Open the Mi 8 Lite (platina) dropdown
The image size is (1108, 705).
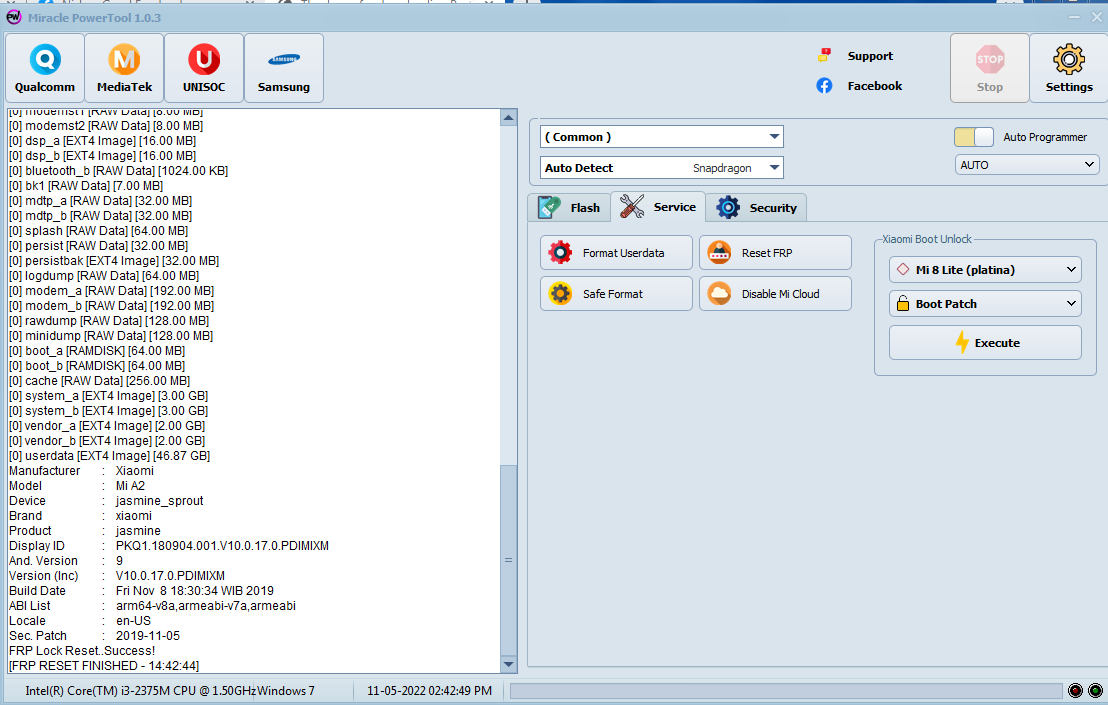[985, 270]
